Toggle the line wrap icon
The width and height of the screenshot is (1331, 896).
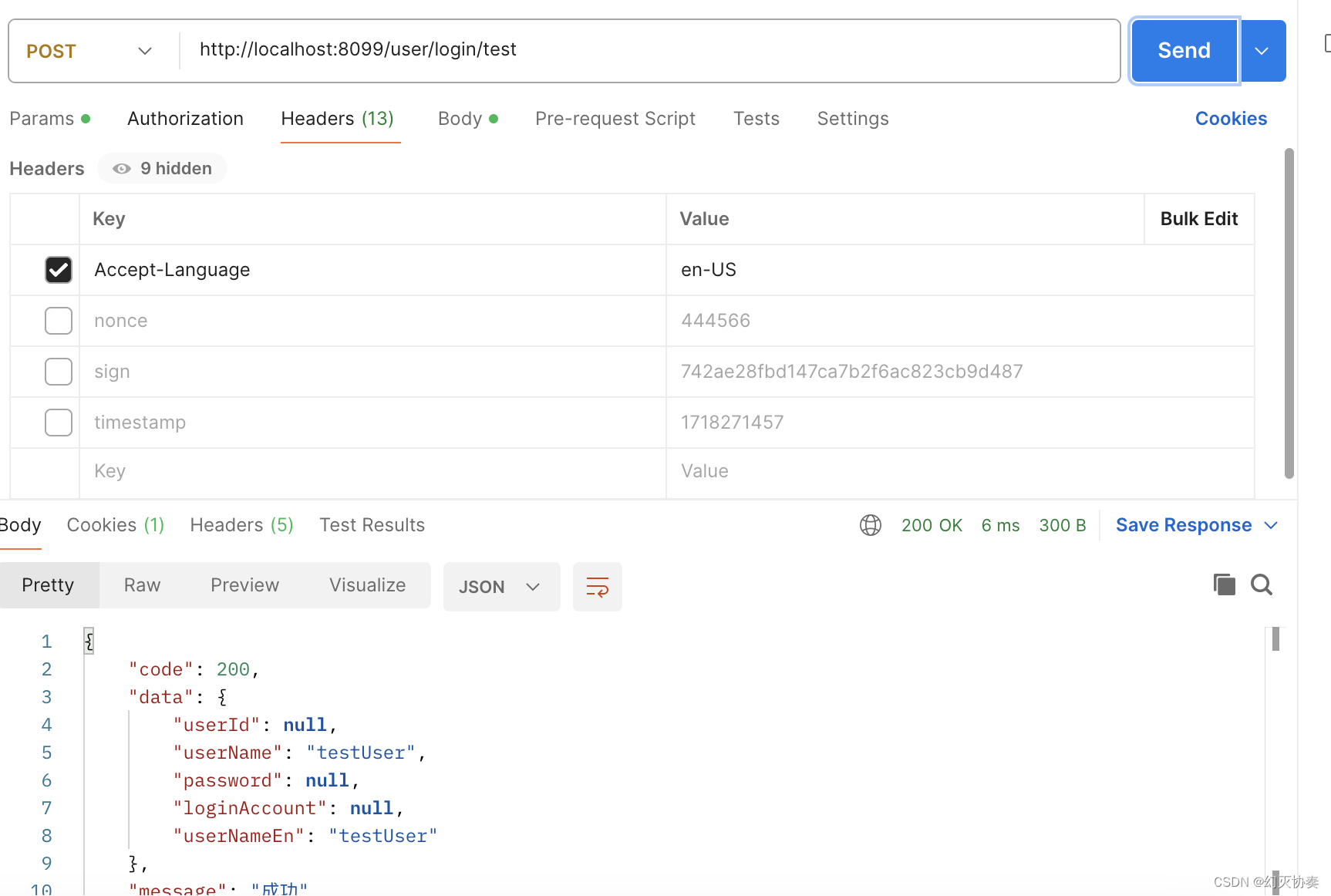click(598, 587)
